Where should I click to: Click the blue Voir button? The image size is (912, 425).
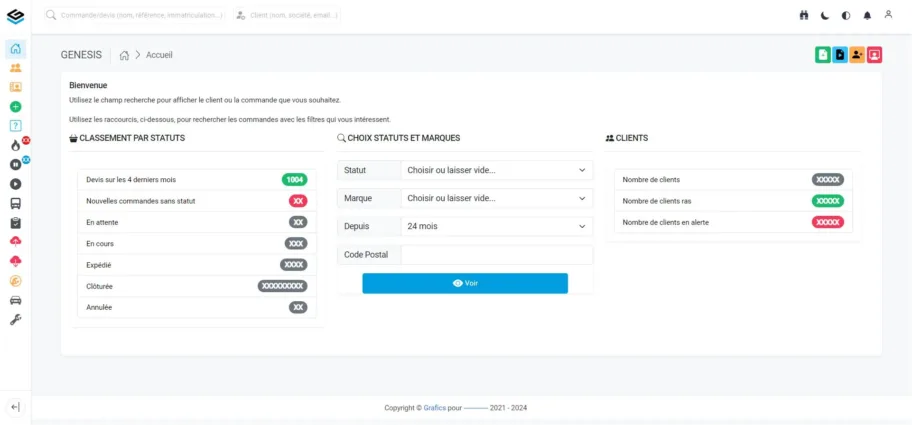click(x=465, y=283)
